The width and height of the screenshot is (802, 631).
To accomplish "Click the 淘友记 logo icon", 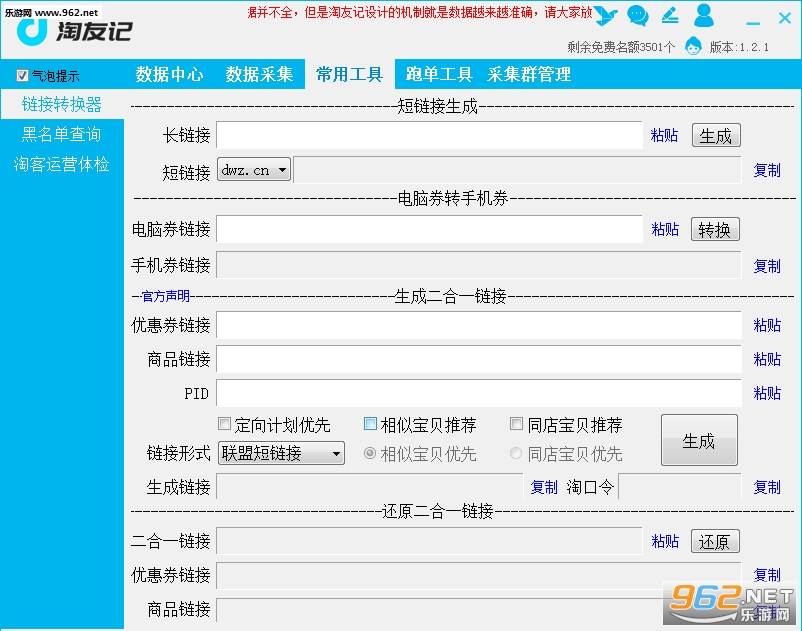I will coord(32,32).
